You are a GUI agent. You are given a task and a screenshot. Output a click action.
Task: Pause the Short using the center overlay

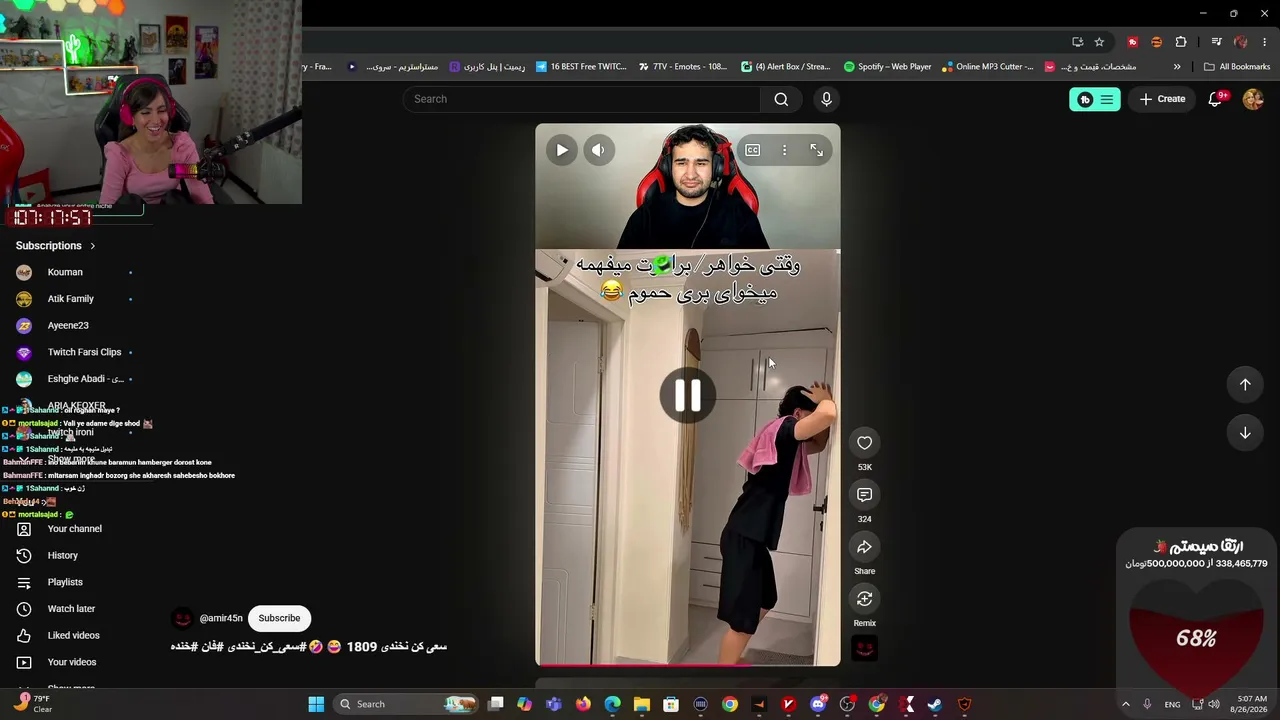click(688, 395)
